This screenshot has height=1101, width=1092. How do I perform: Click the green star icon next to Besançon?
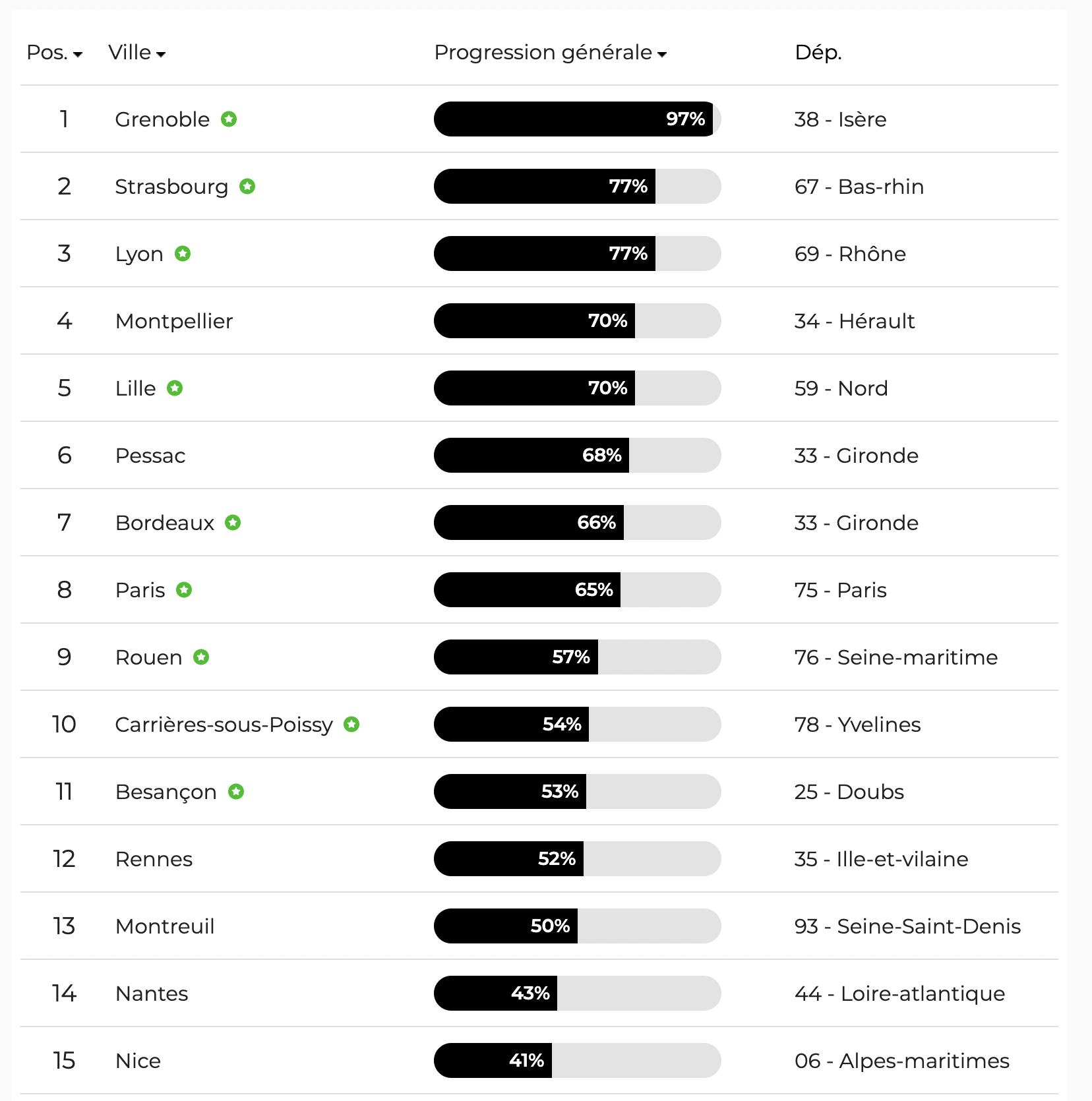[236, 792]
